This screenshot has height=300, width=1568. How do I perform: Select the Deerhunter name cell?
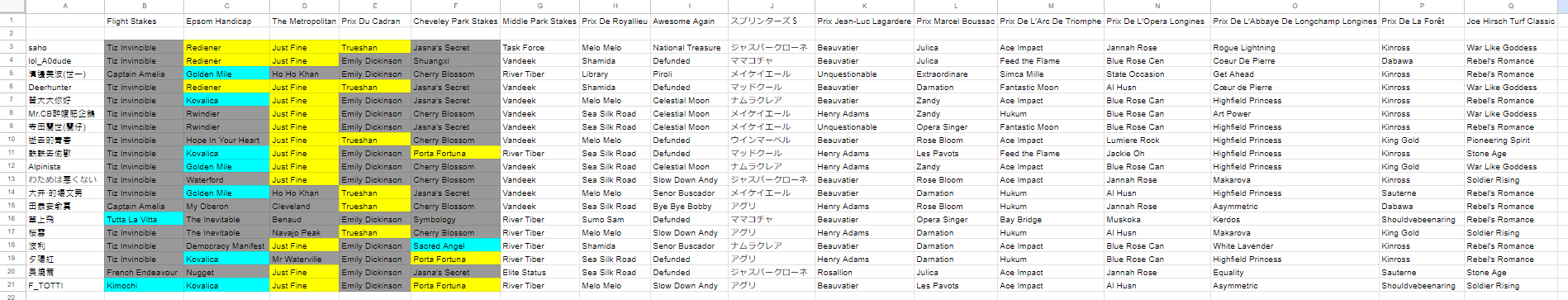pos(65,87)
